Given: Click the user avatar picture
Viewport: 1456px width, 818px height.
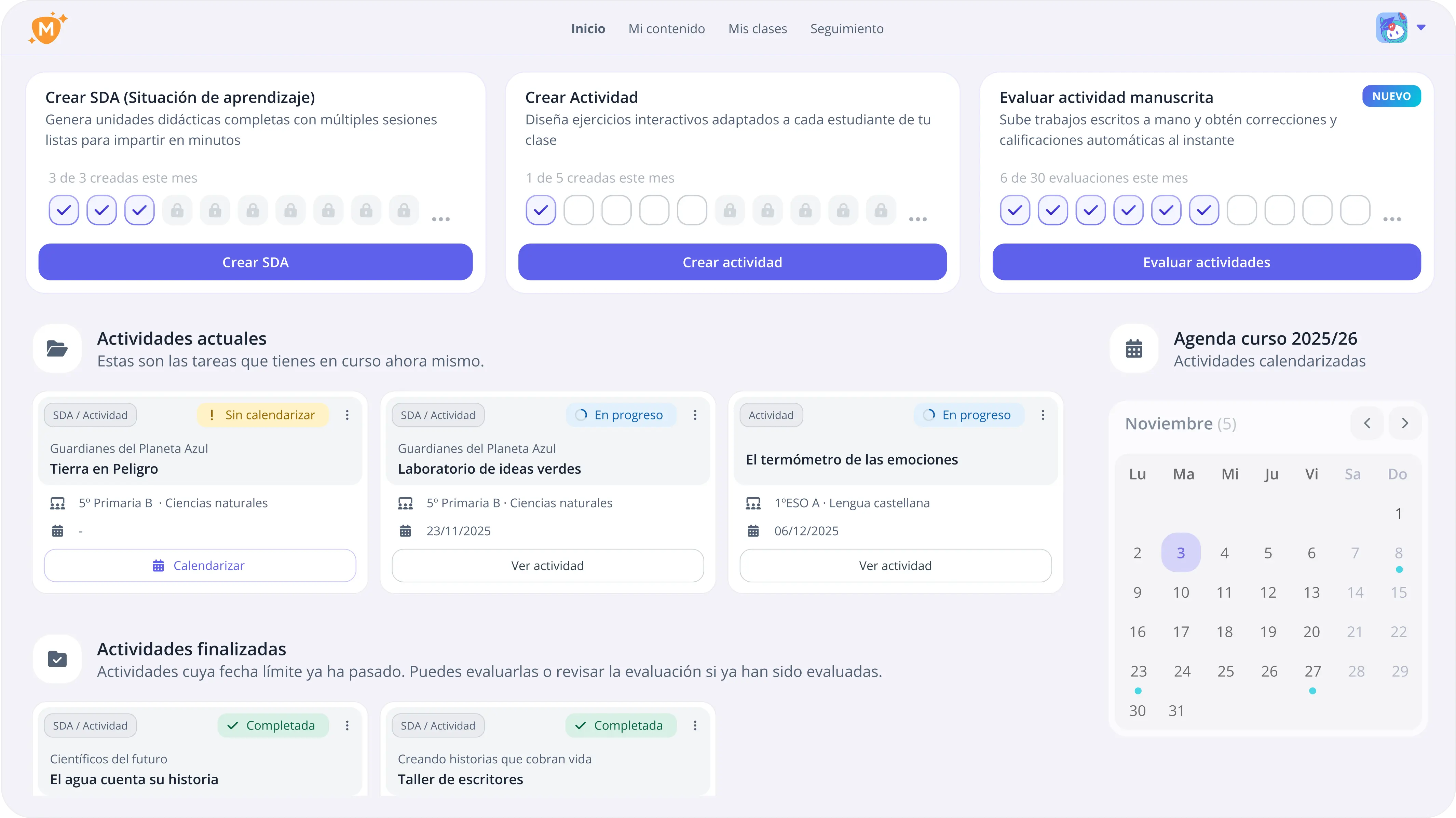Looking at the screenshot, I should click(1391, 28).
